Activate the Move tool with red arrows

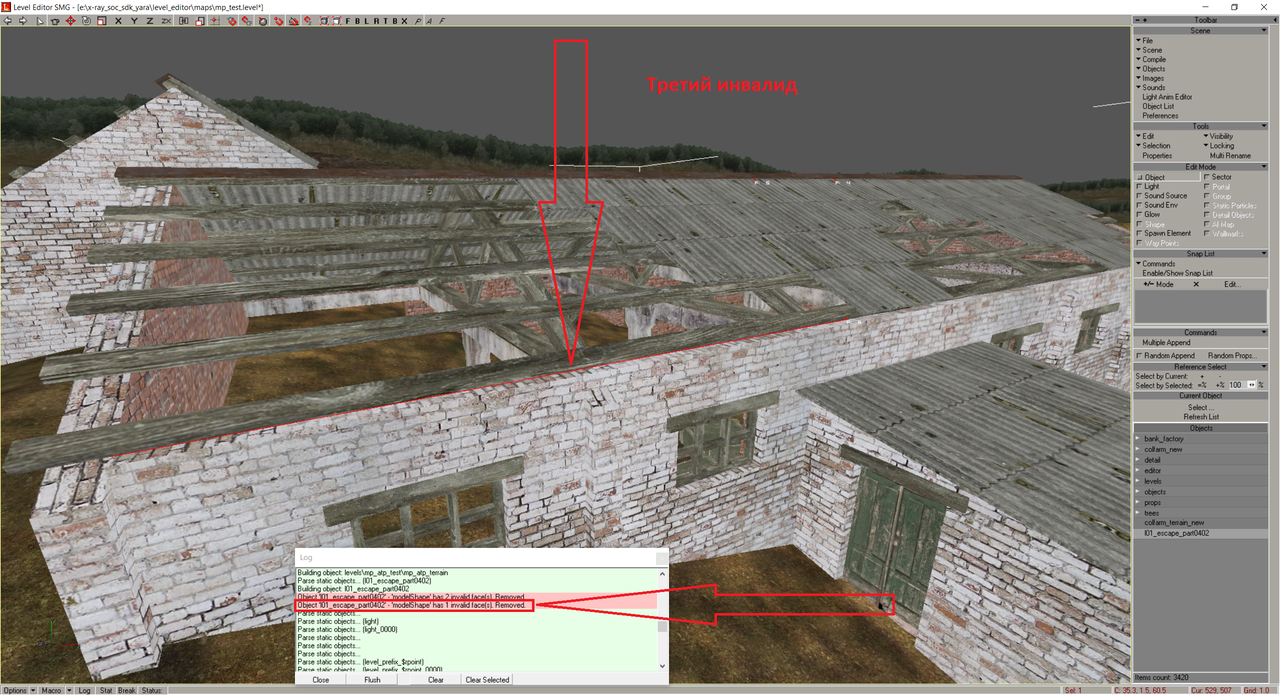pyautogui.click(x=70, y=20)
